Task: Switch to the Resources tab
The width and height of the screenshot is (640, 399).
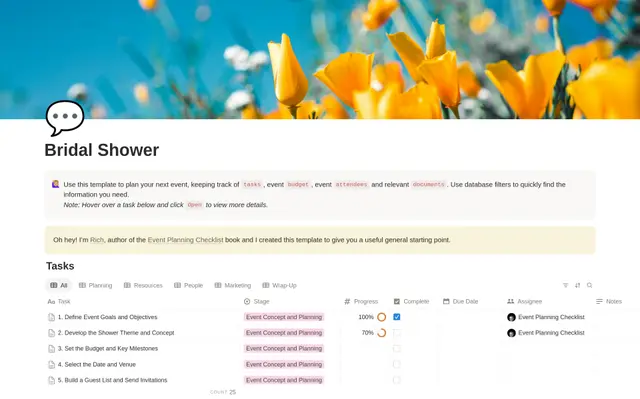Action: coord(143,285)
